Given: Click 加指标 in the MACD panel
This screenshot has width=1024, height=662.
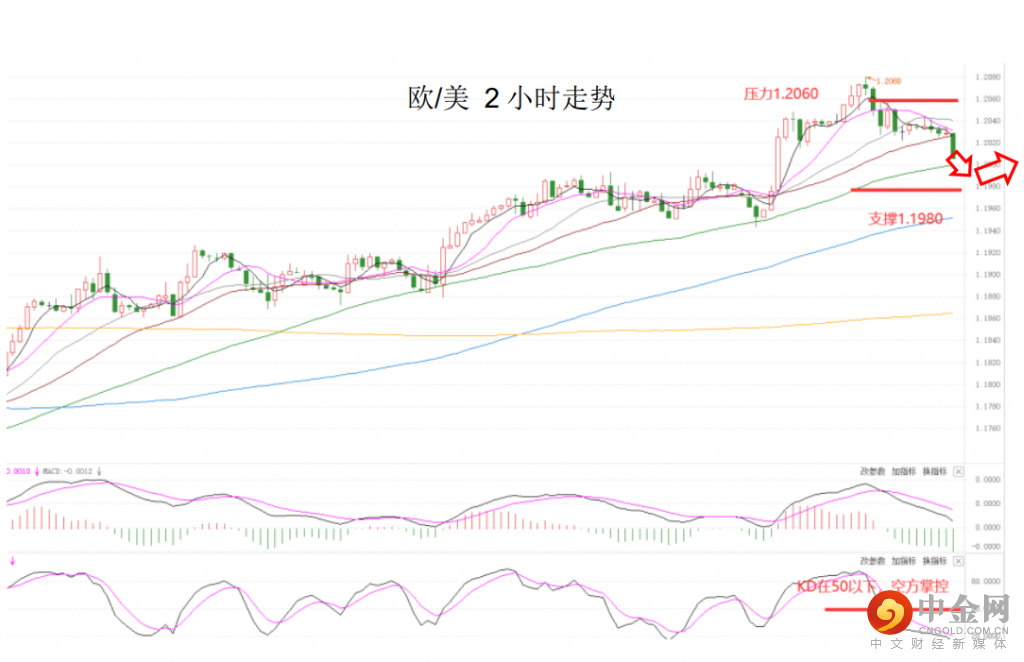Looking at the screenshot, I should [903, 471].
